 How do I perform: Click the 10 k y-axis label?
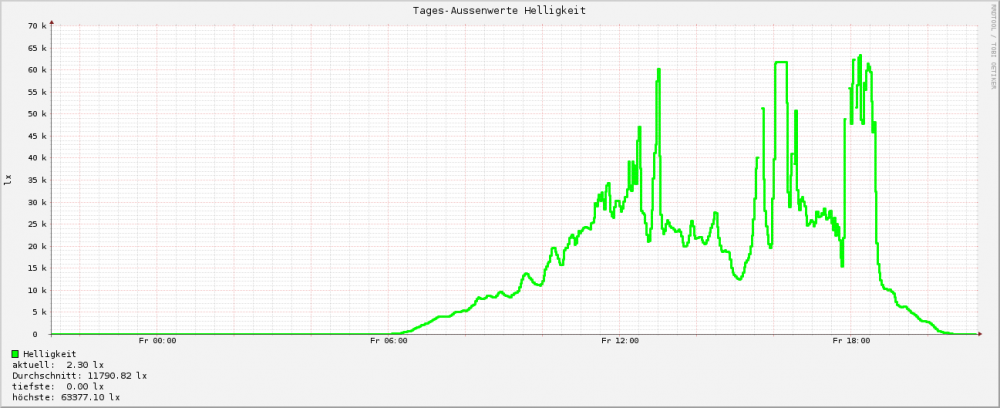click(37, 290)
